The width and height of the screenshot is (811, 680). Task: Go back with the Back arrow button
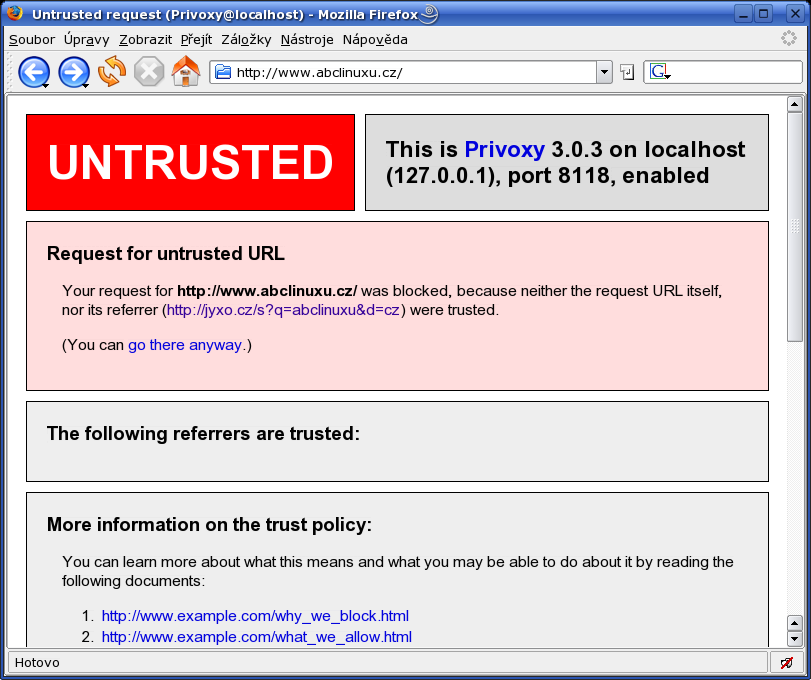[x=33, y=72]
